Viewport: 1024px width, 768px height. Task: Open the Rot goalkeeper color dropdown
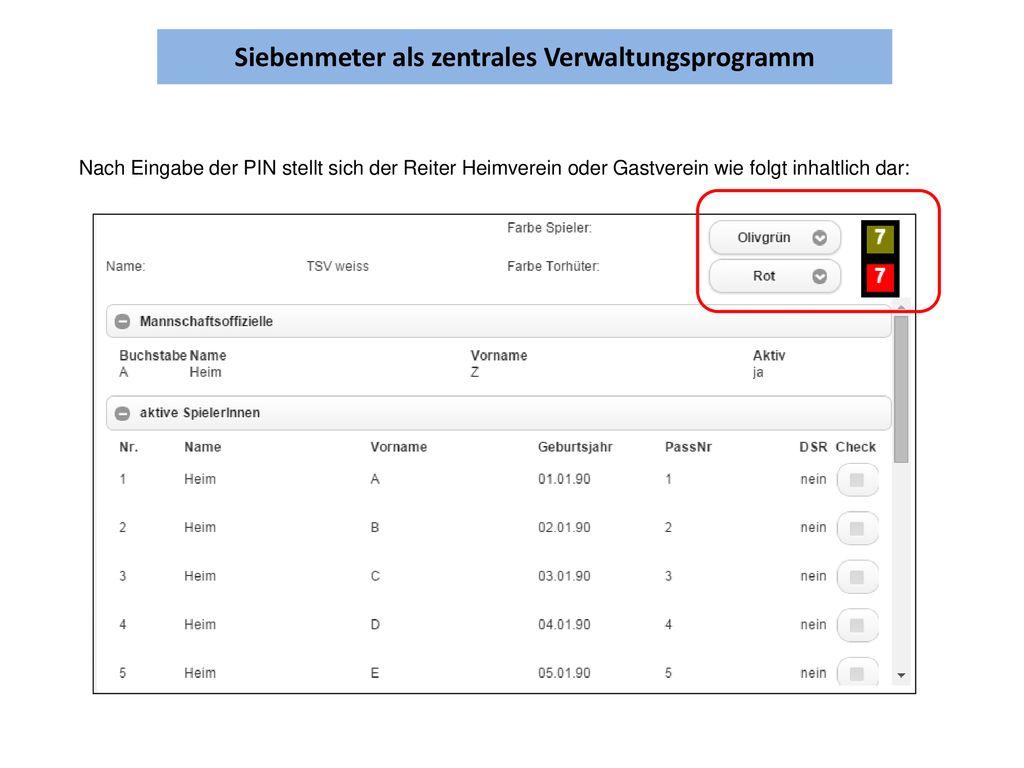(x=775, y=276)
